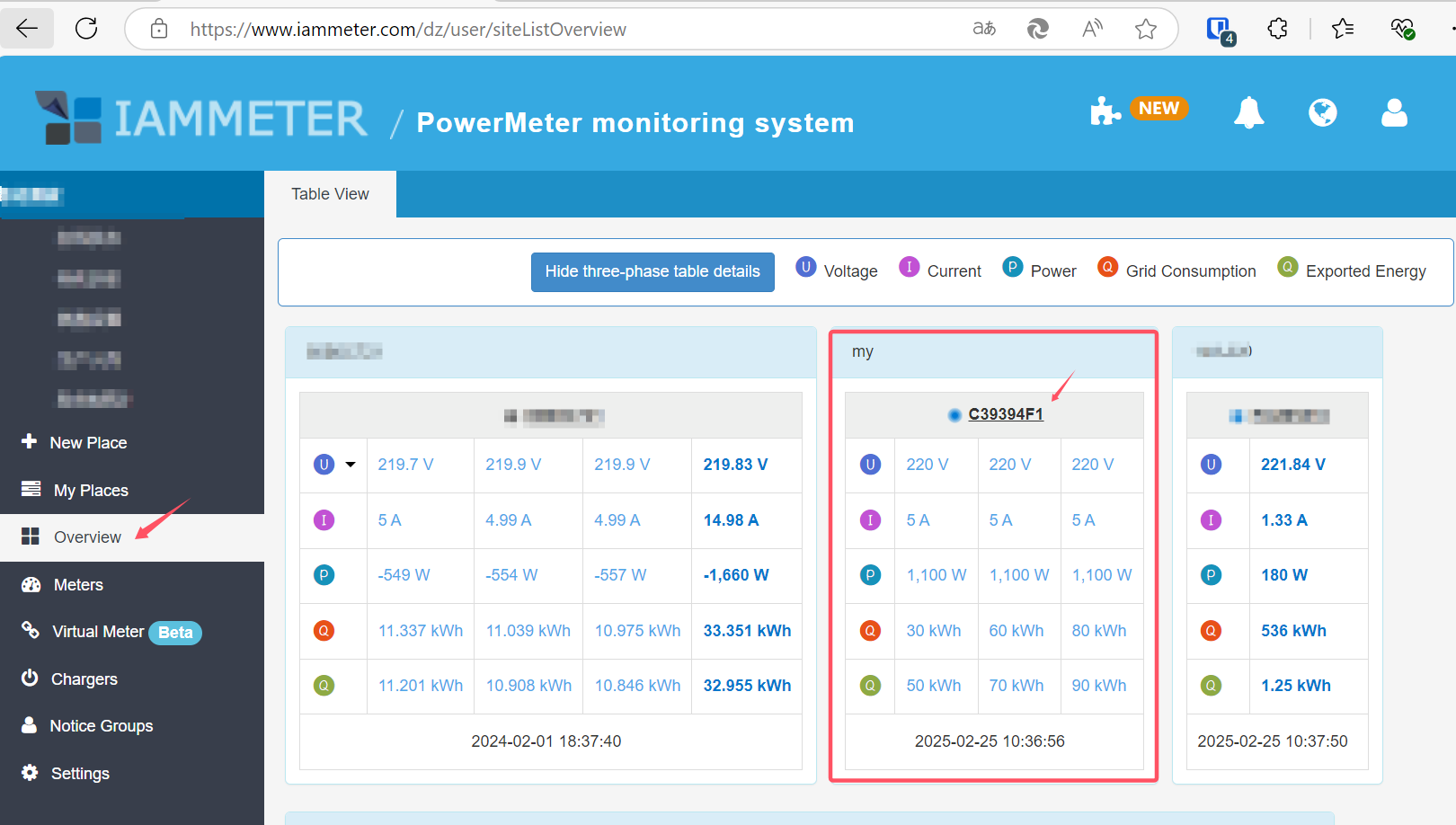This screenshot has width=1456, height=825.
Task: Click the IAMMETER logo
Action: [201, 118]
